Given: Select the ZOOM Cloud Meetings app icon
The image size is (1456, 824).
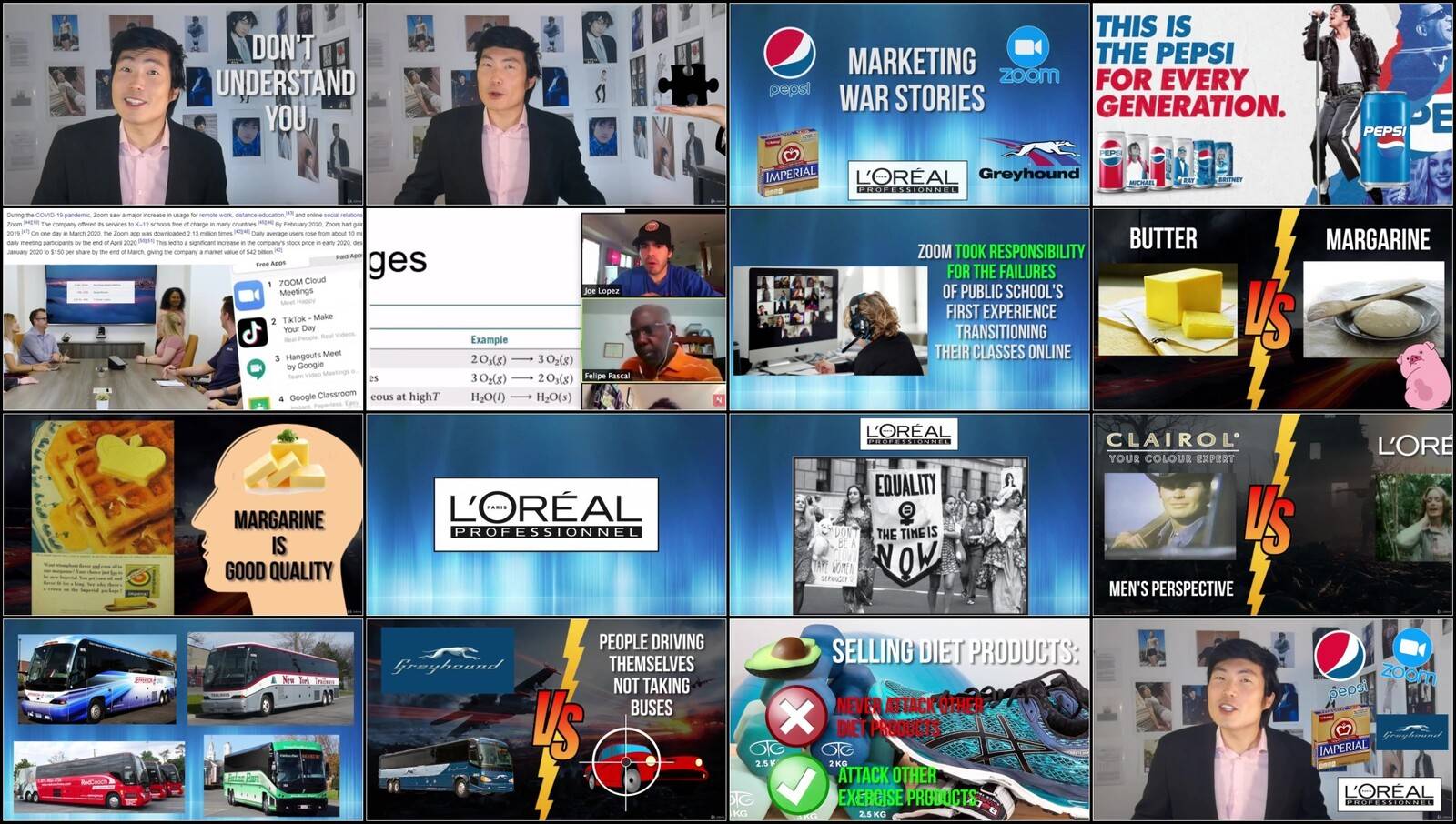Looking at the screenshot, I should point(248,296).
